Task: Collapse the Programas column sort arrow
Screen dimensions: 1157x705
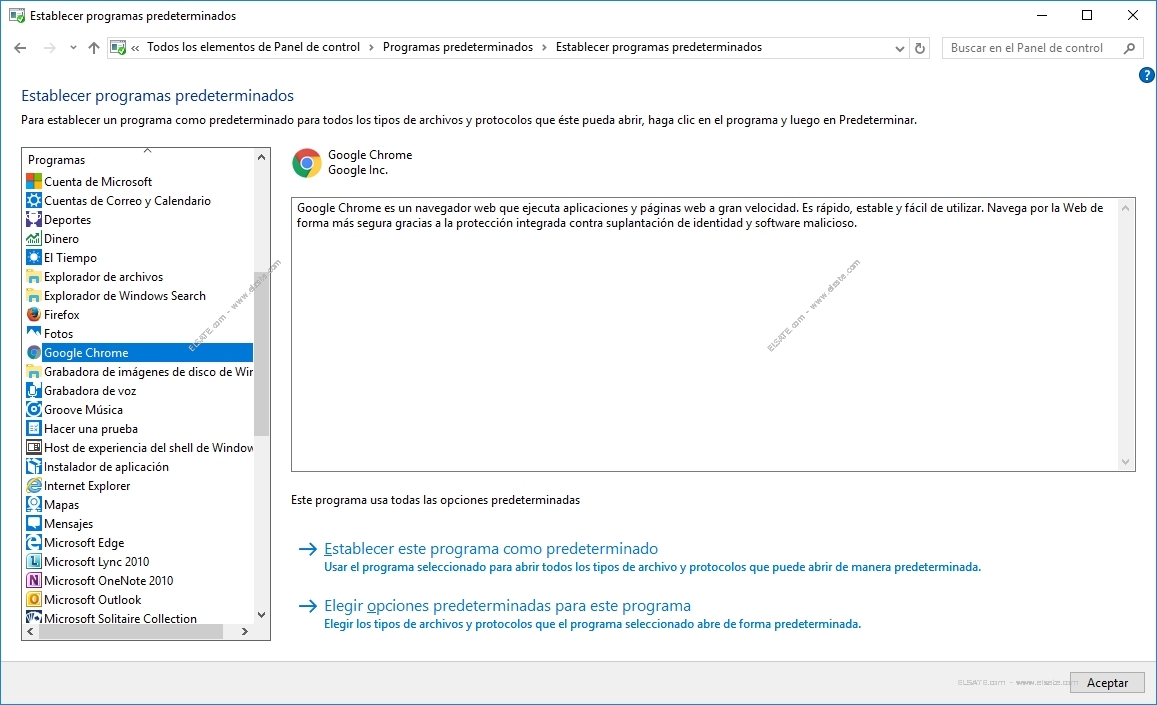Action: coord(148,151)
